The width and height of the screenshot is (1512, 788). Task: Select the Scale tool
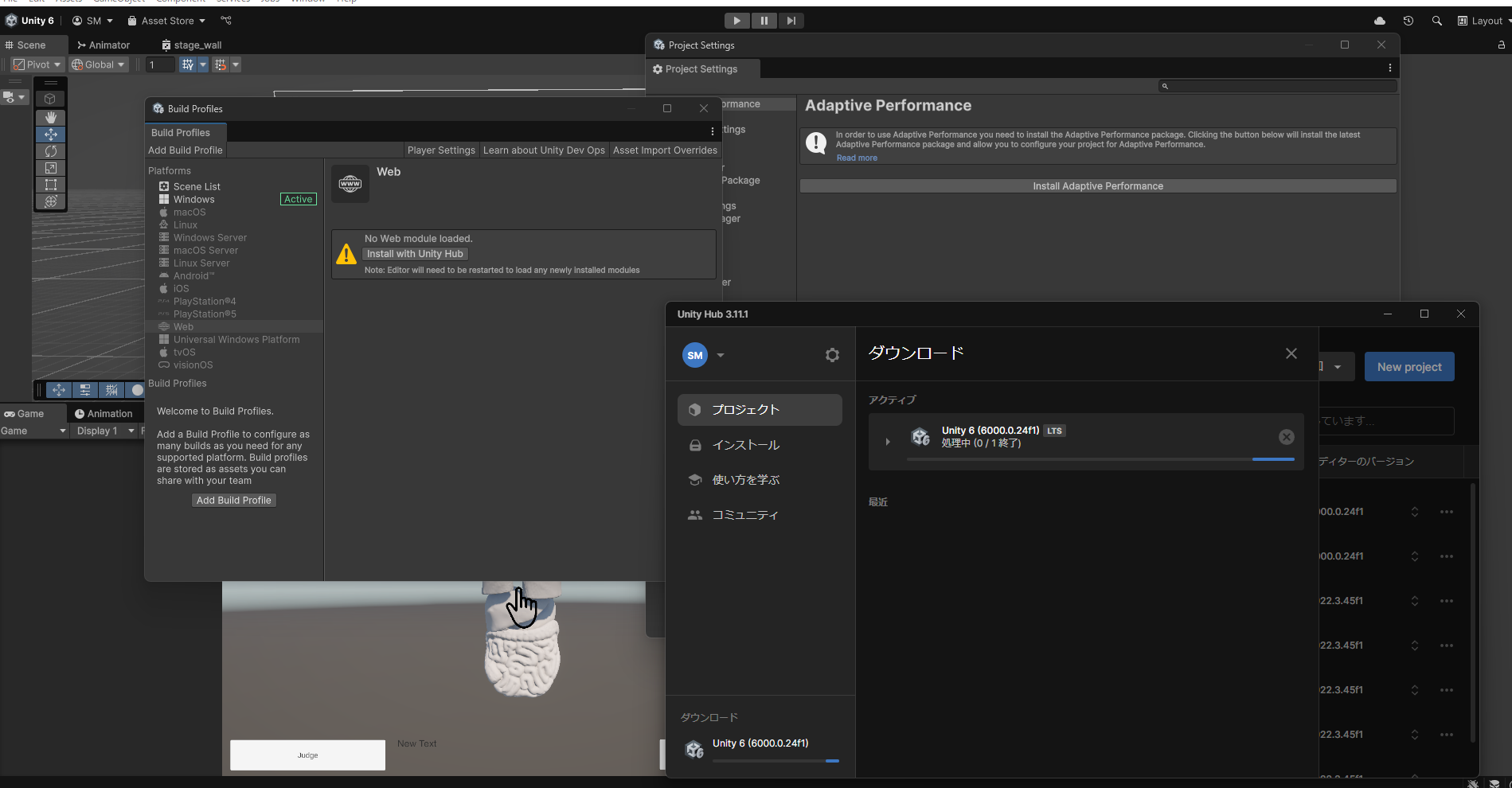click(x=50, y=168)
